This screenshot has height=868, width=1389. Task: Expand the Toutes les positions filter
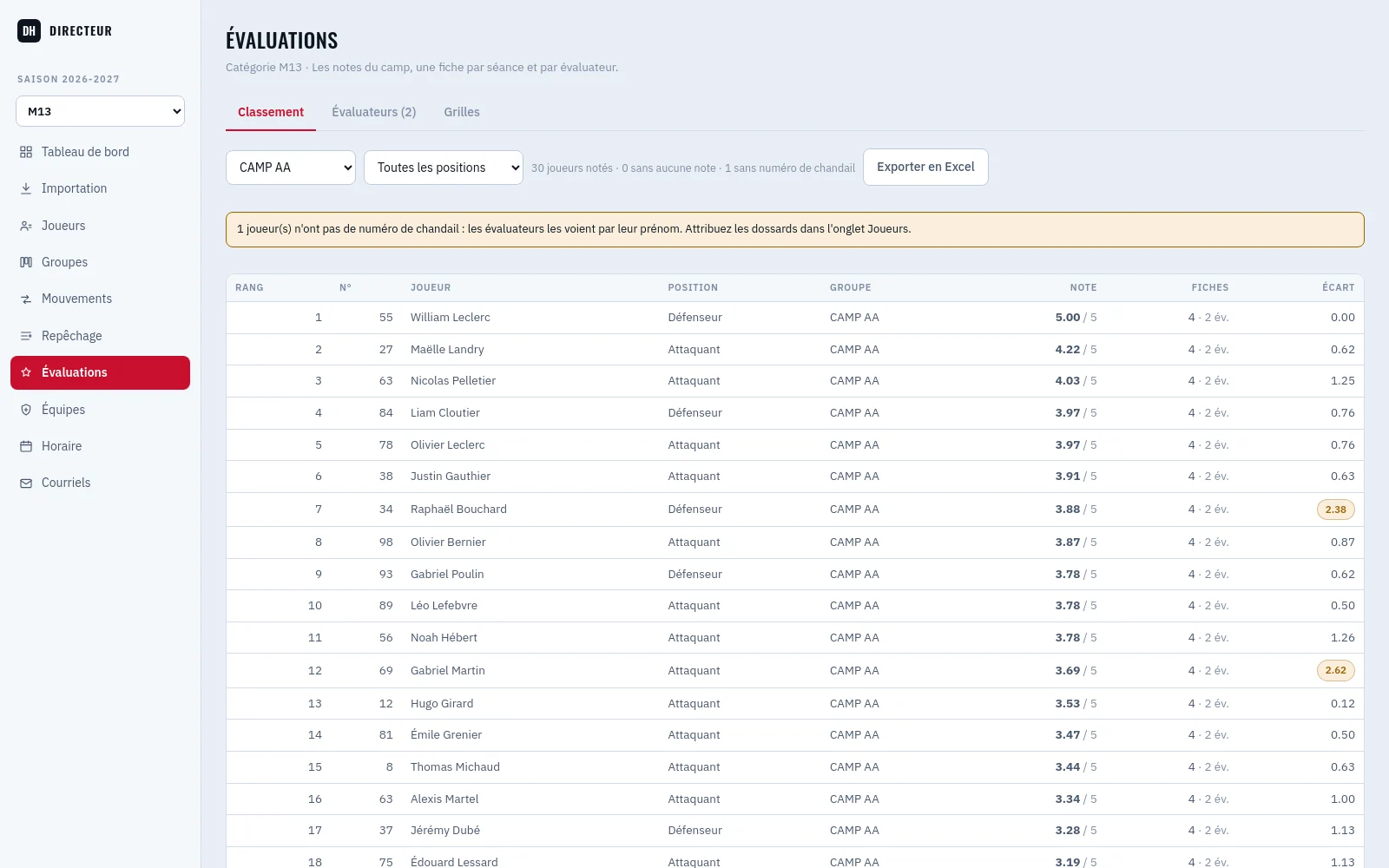pyautogui.click(x=444, y=168)
